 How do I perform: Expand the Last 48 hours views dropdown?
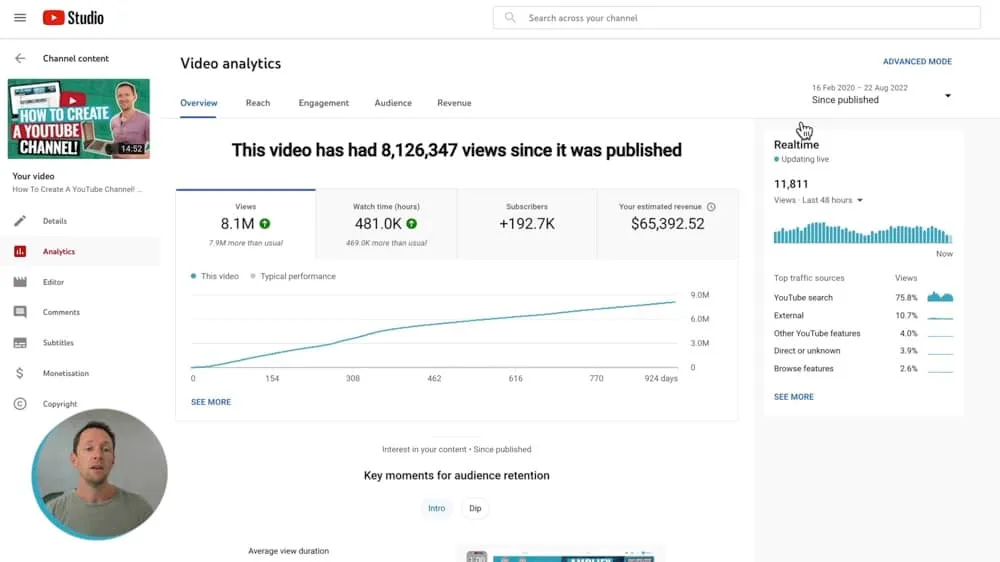click(x=859, y=200)
